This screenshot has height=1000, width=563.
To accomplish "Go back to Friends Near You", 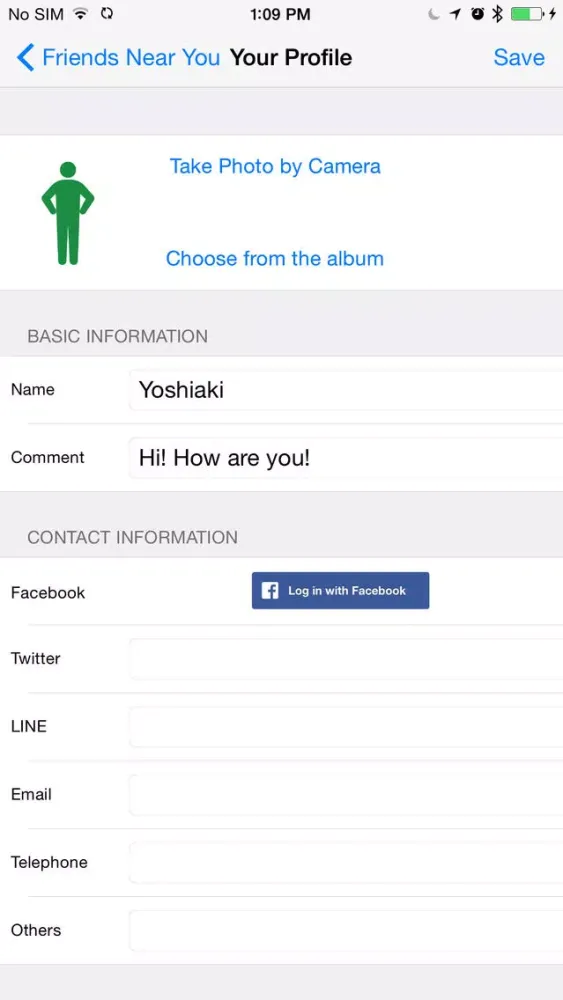I will pos(119,57).
